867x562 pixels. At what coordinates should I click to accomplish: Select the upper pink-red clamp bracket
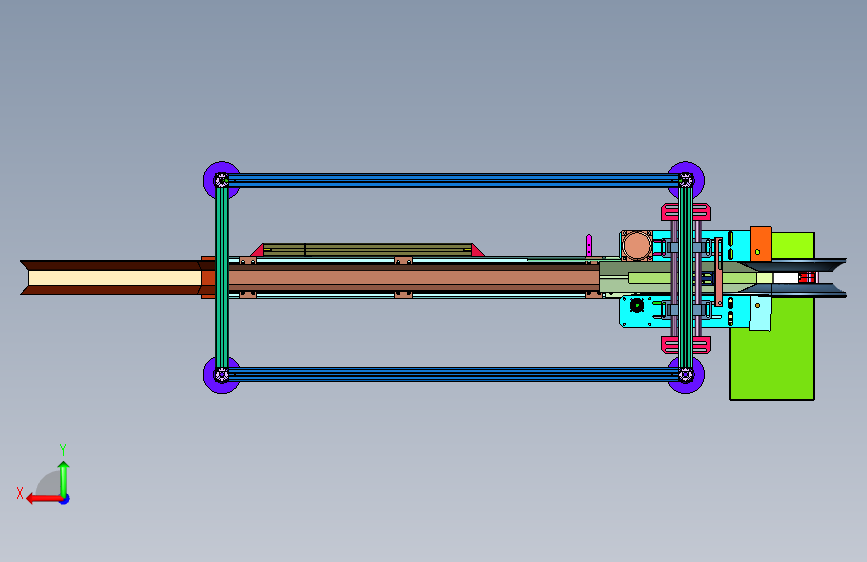[686, 212]
